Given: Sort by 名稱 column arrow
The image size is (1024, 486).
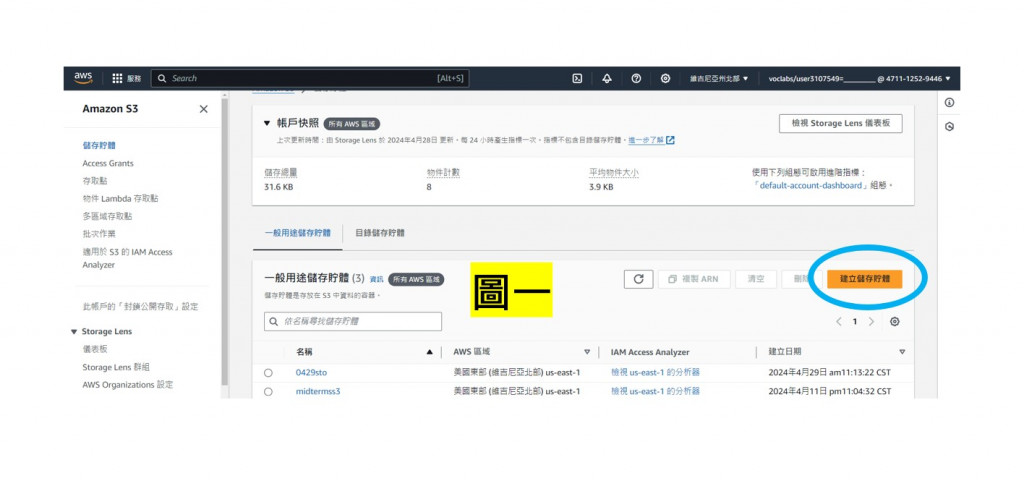Looking at the screenshot, I should point(429,352).
